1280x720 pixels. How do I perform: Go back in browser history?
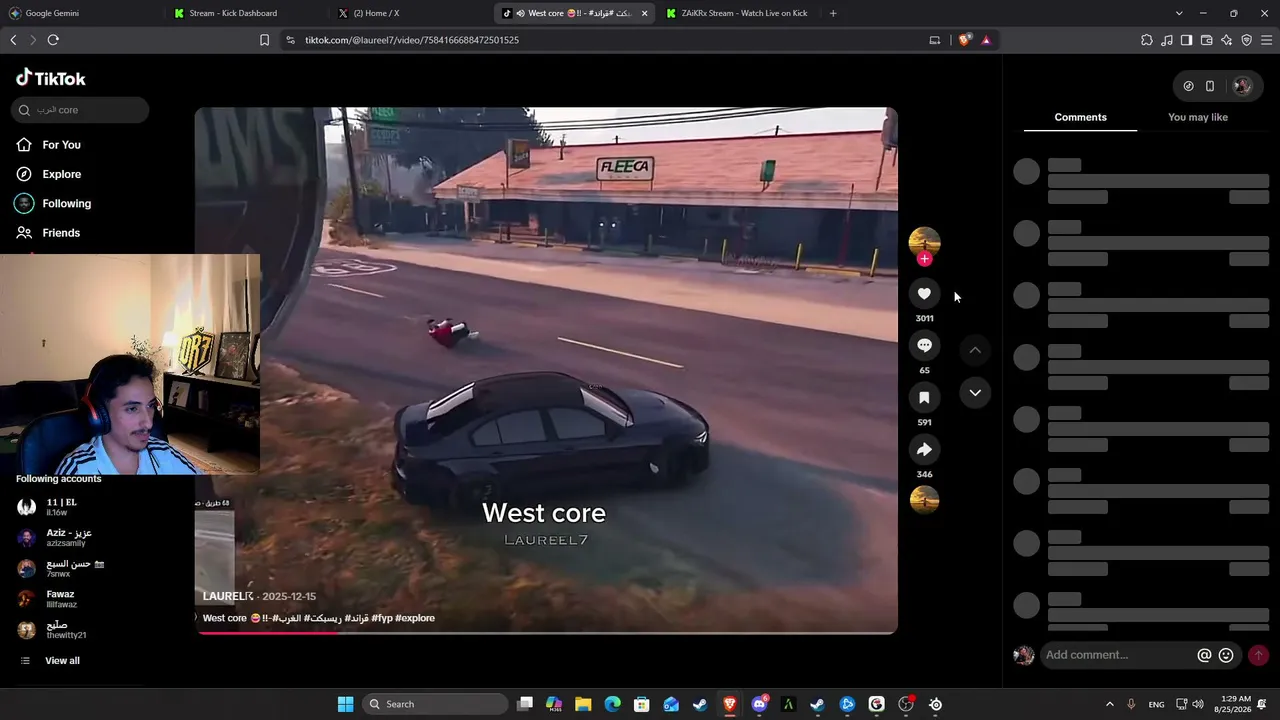point(13,40)
